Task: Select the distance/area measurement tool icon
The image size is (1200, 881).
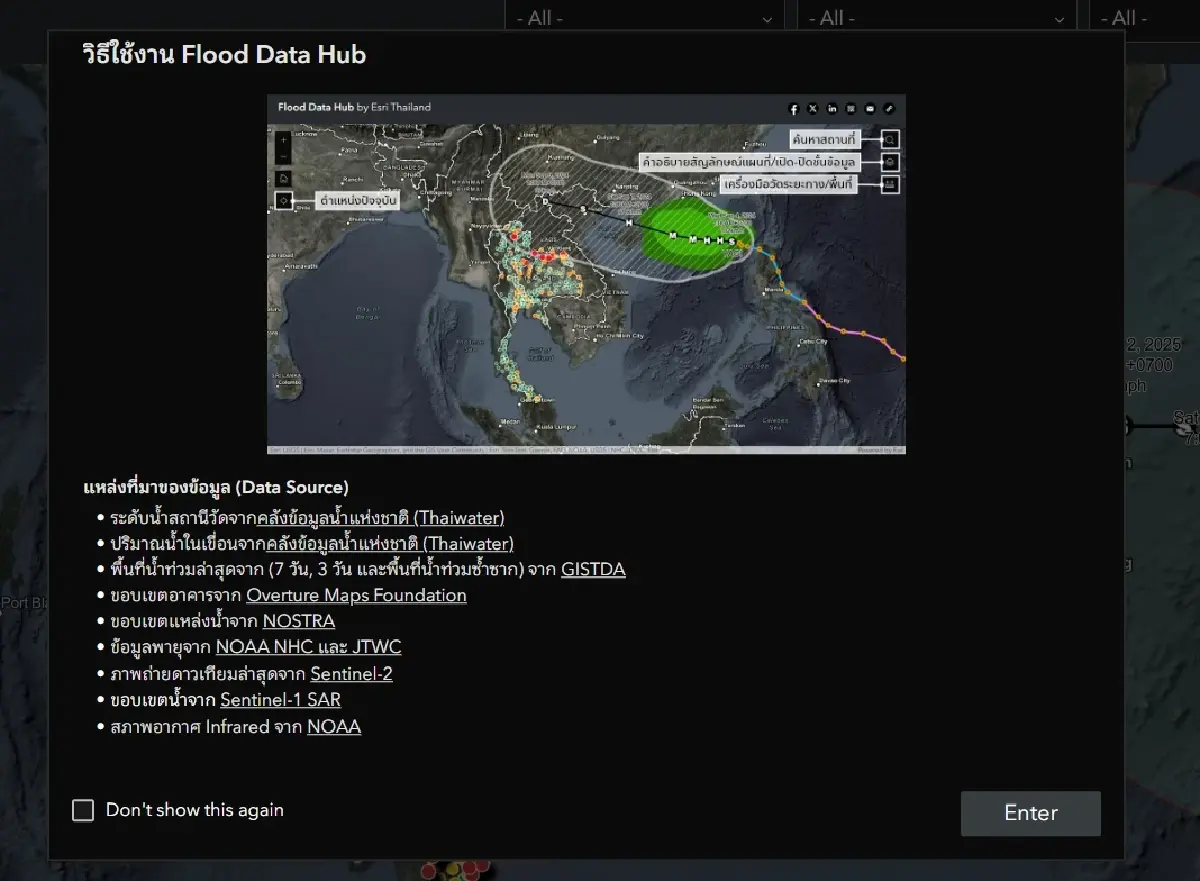Action: pyautogui.click(x=889, y=184)
